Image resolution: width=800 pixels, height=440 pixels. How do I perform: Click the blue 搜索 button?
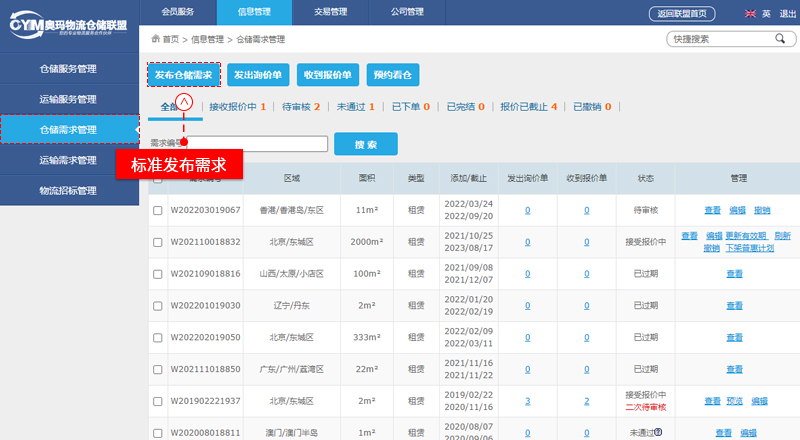[366, 144]
